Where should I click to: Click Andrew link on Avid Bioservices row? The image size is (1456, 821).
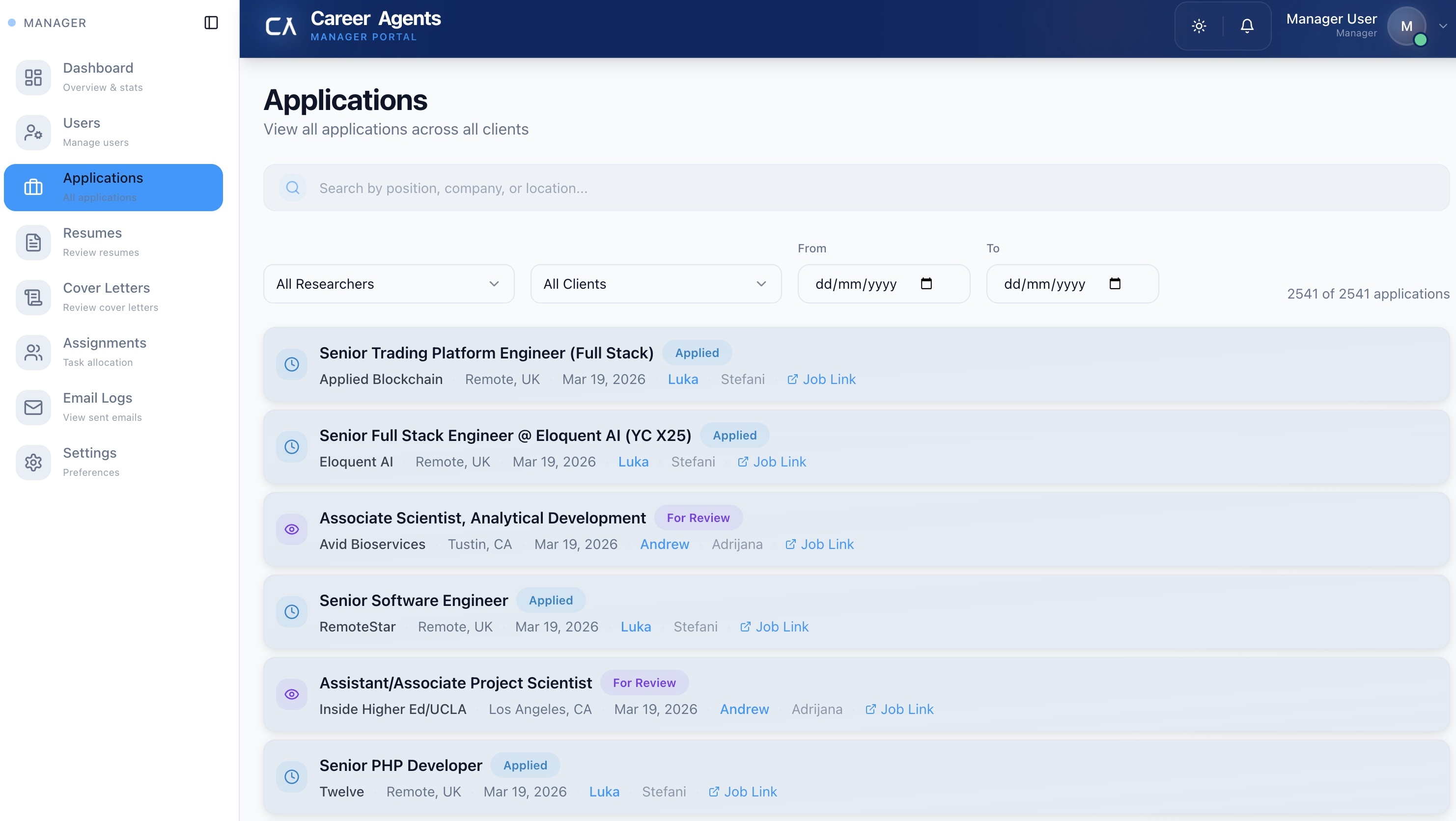(664, 544)
